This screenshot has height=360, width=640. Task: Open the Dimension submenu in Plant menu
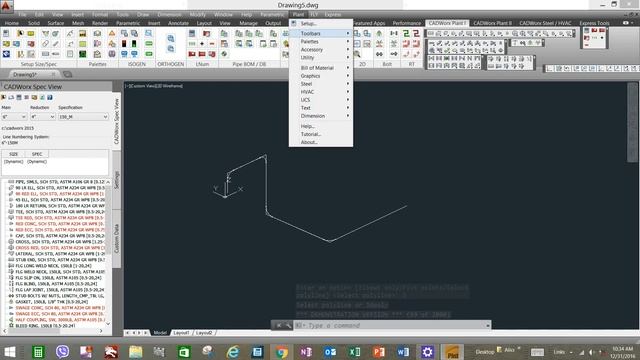[321, 116]
